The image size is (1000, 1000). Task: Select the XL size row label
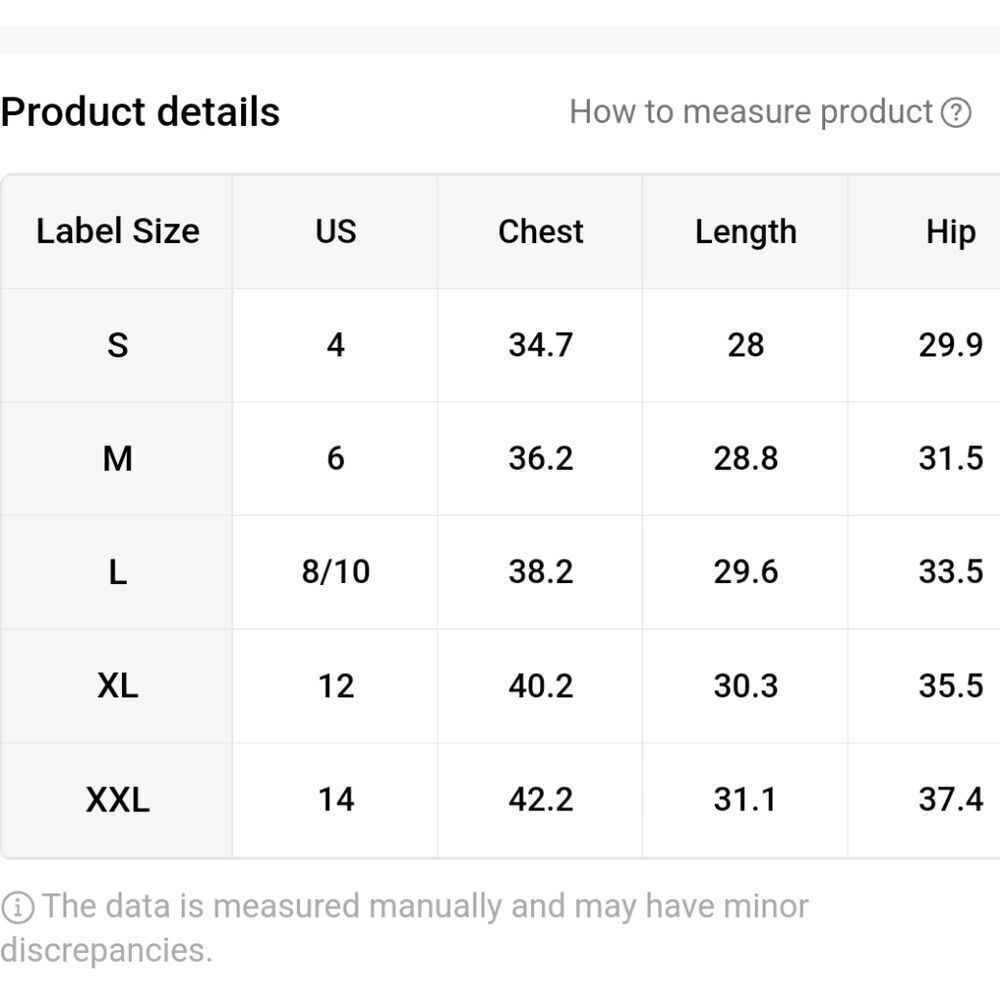click(118, 686)
